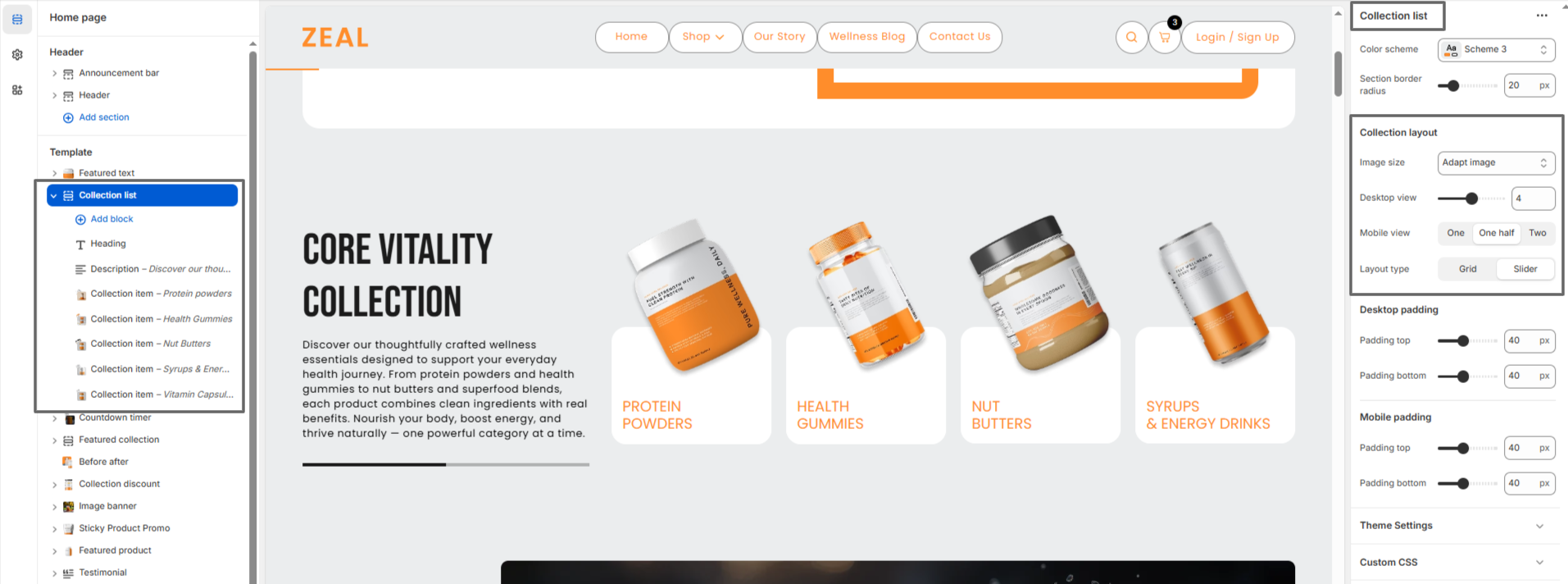This screenshot has height=584, width=1568.
Task: Select the Heading block text icon
Action: point(80,244)
